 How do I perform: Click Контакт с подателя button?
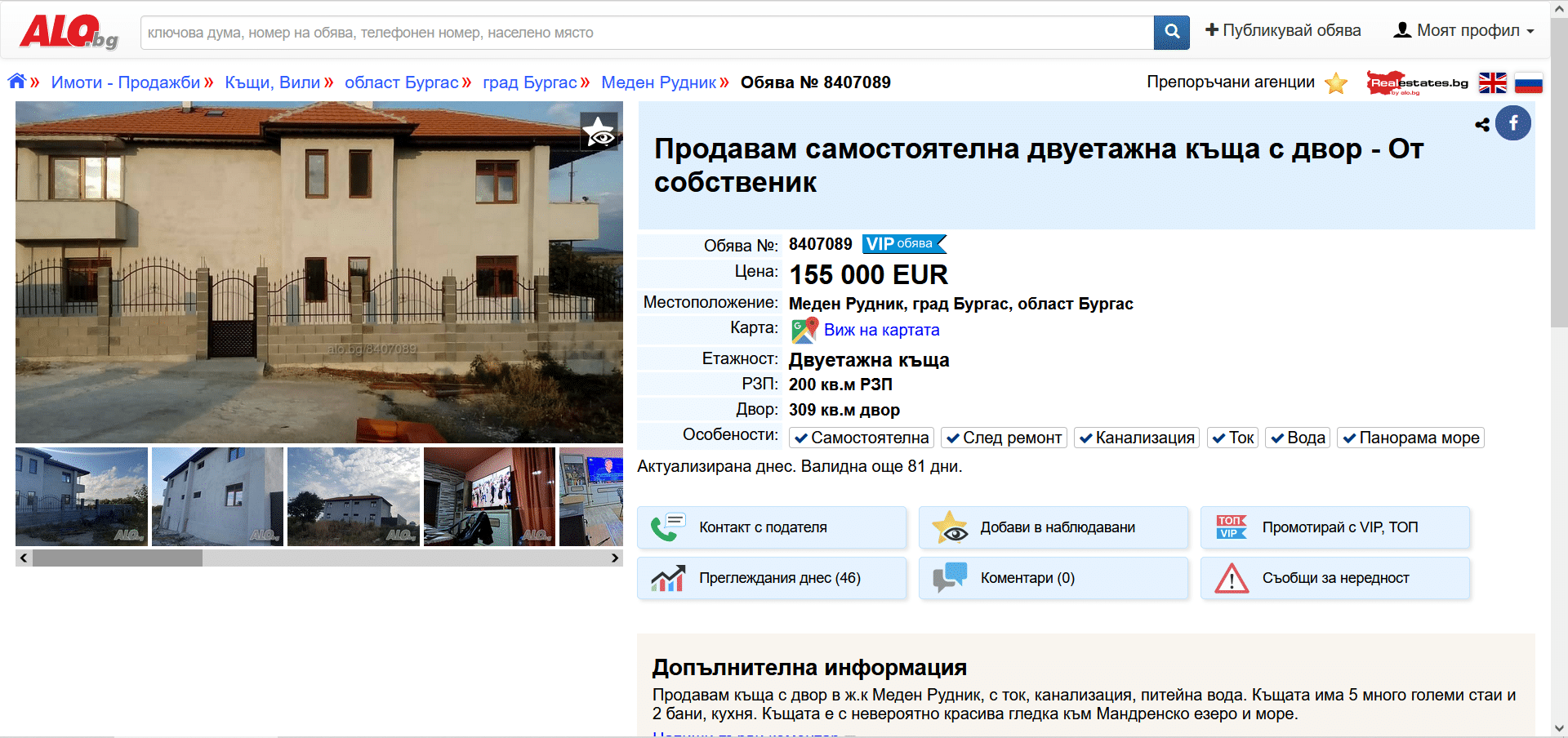771,527
